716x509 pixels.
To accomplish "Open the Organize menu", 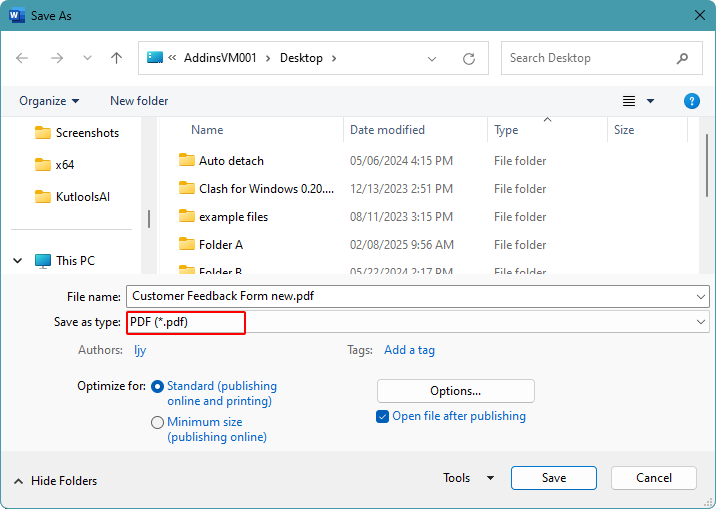I will coord(48,101).
